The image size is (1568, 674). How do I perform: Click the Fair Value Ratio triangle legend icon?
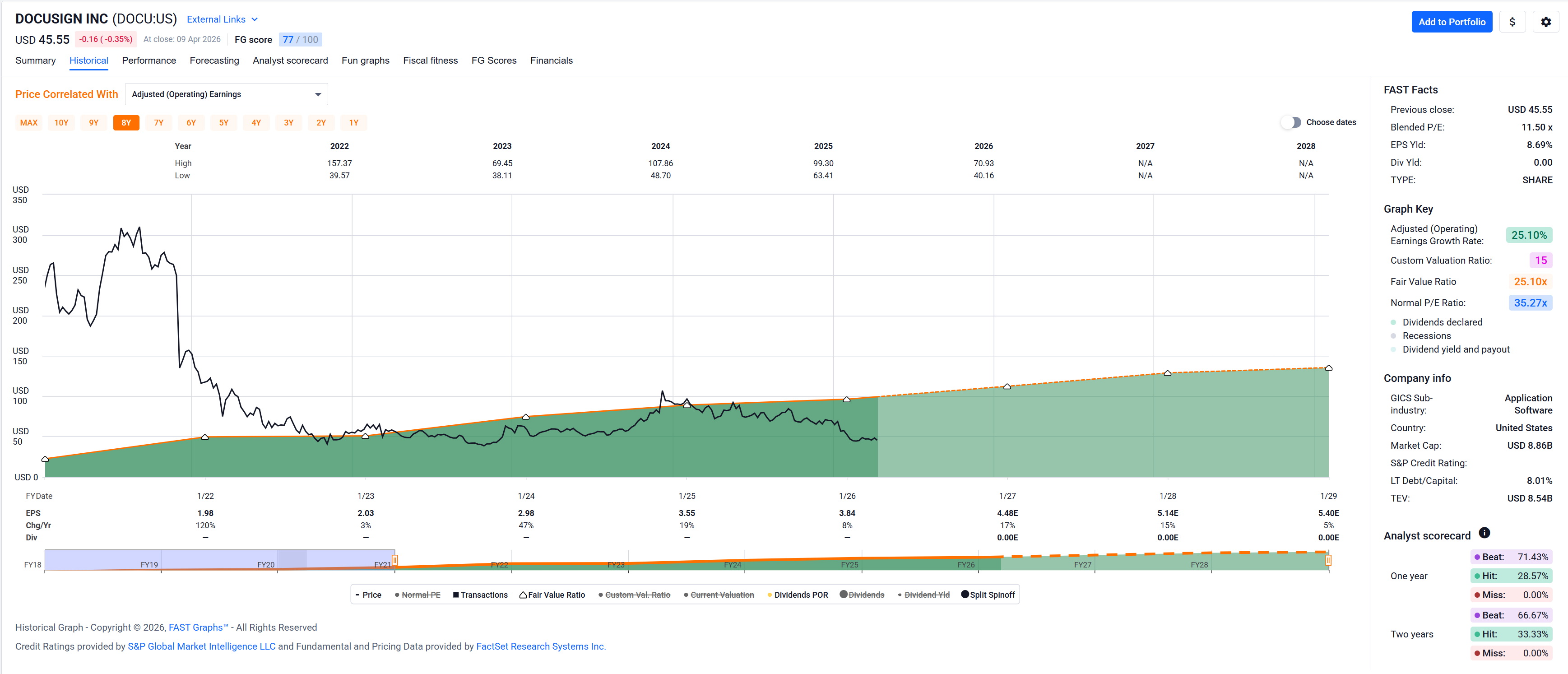523,595
